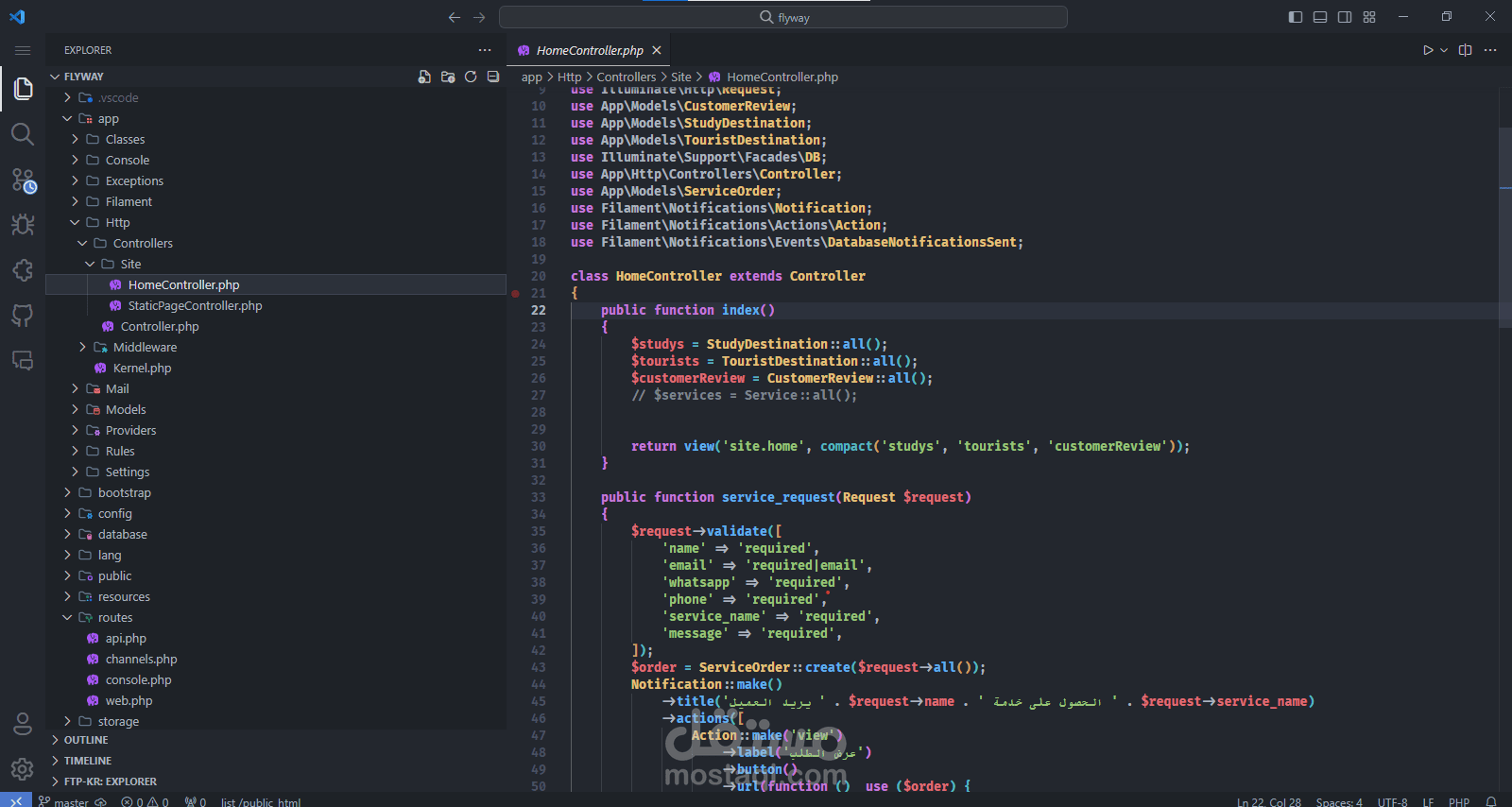Open the Run and Debug view
The height and width of the screenshot is (807, 1512).
[x=23, y=225]
